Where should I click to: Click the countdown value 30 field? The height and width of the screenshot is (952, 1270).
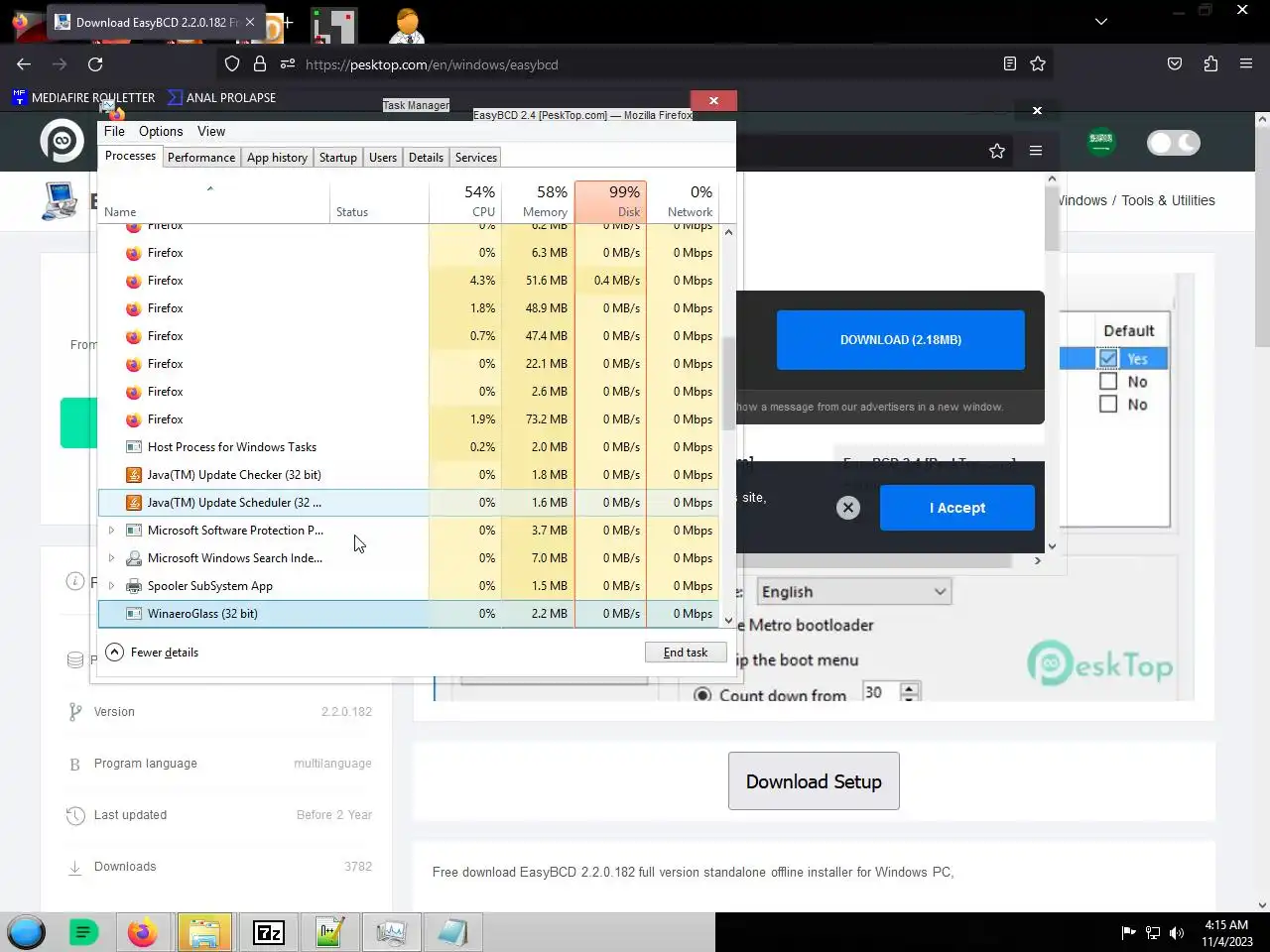tap(878, 692)
